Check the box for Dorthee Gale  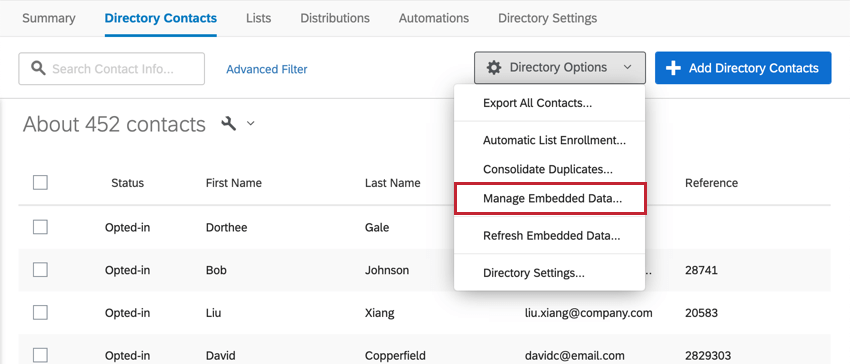tap(40, 227)
